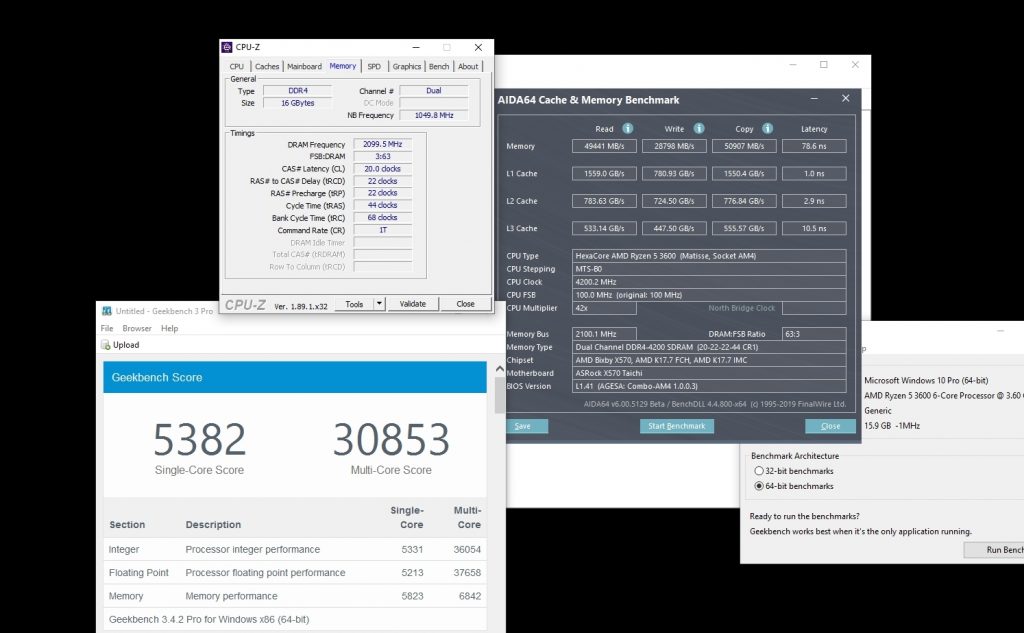1024x633 pixels.
Task: Click the up arrow of the Geekbench scrollbar
Action: point(500,369)
